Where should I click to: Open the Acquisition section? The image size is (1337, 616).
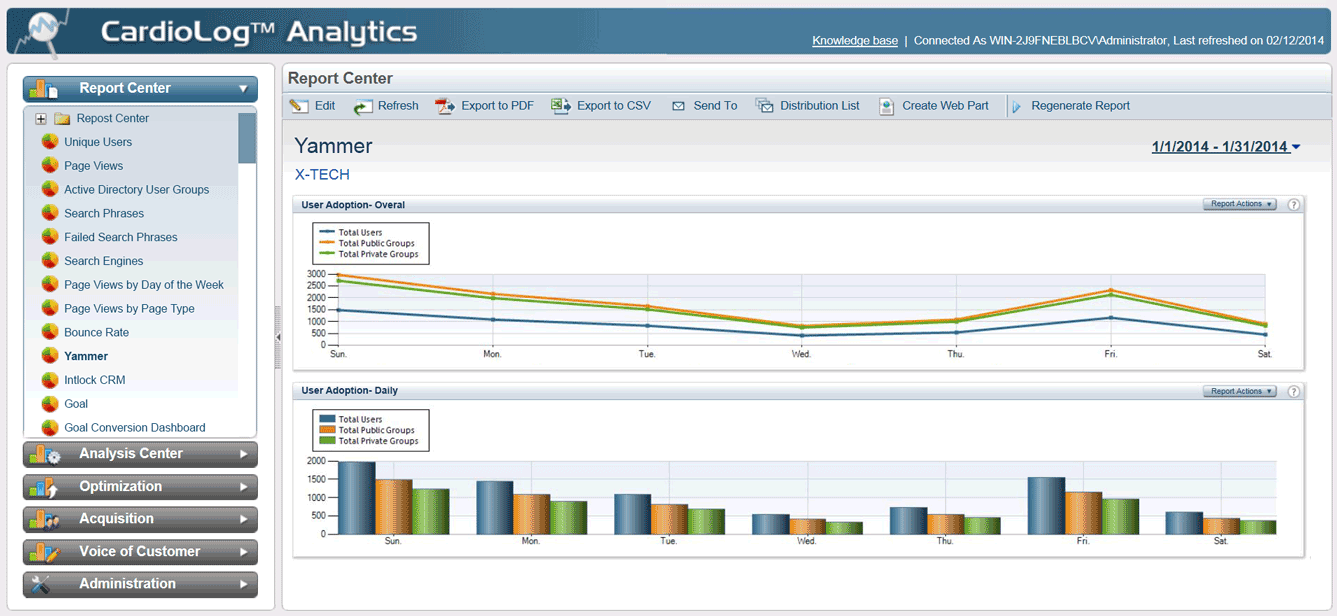(140, 519)
